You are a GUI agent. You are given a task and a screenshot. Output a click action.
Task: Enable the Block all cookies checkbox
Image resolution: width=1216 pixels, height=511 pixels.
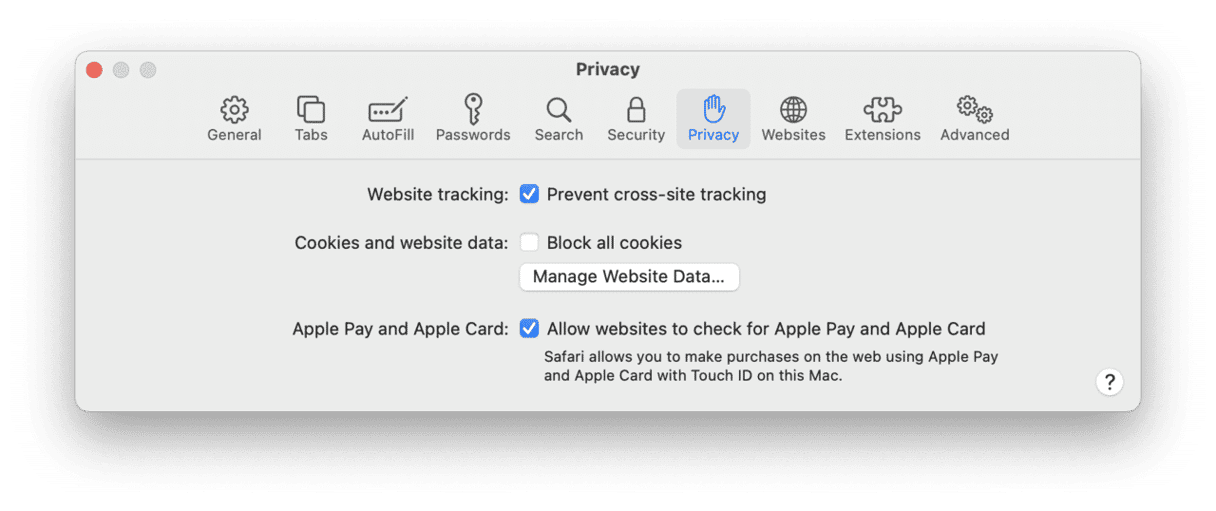[529, 243]
